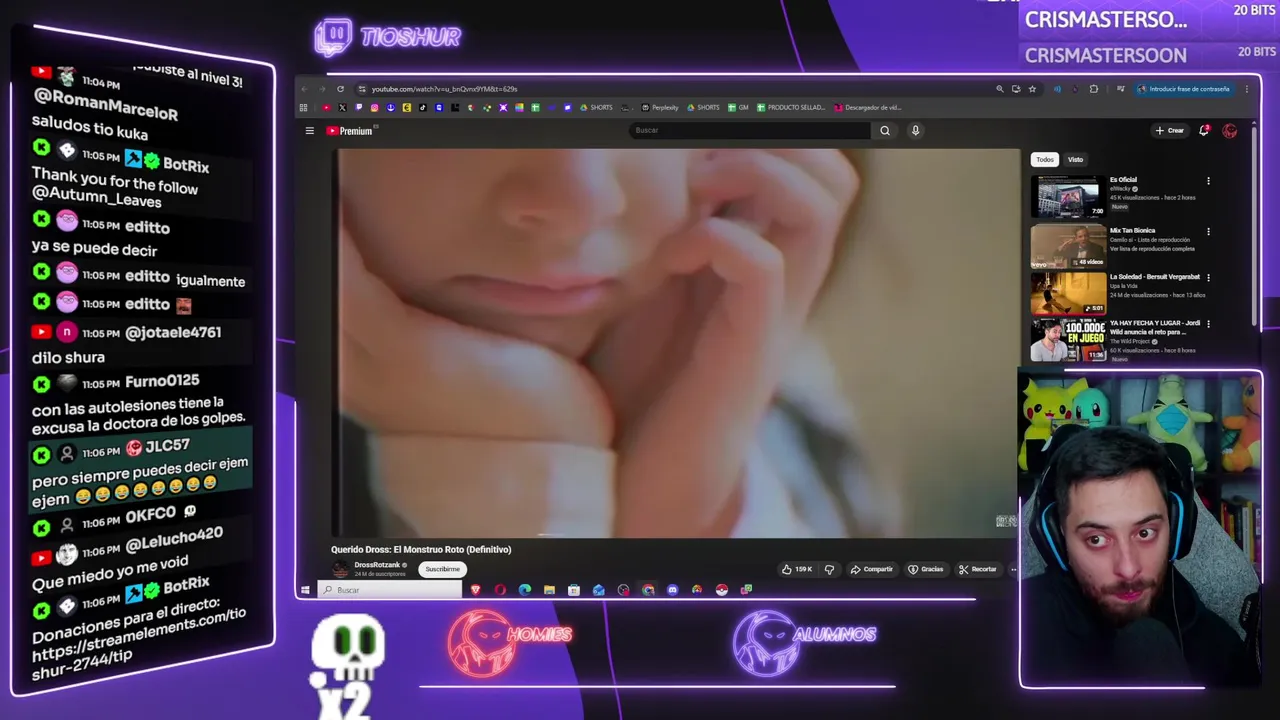Open Microsoft Store from taskbar
1280x720 pixels.
574,590
